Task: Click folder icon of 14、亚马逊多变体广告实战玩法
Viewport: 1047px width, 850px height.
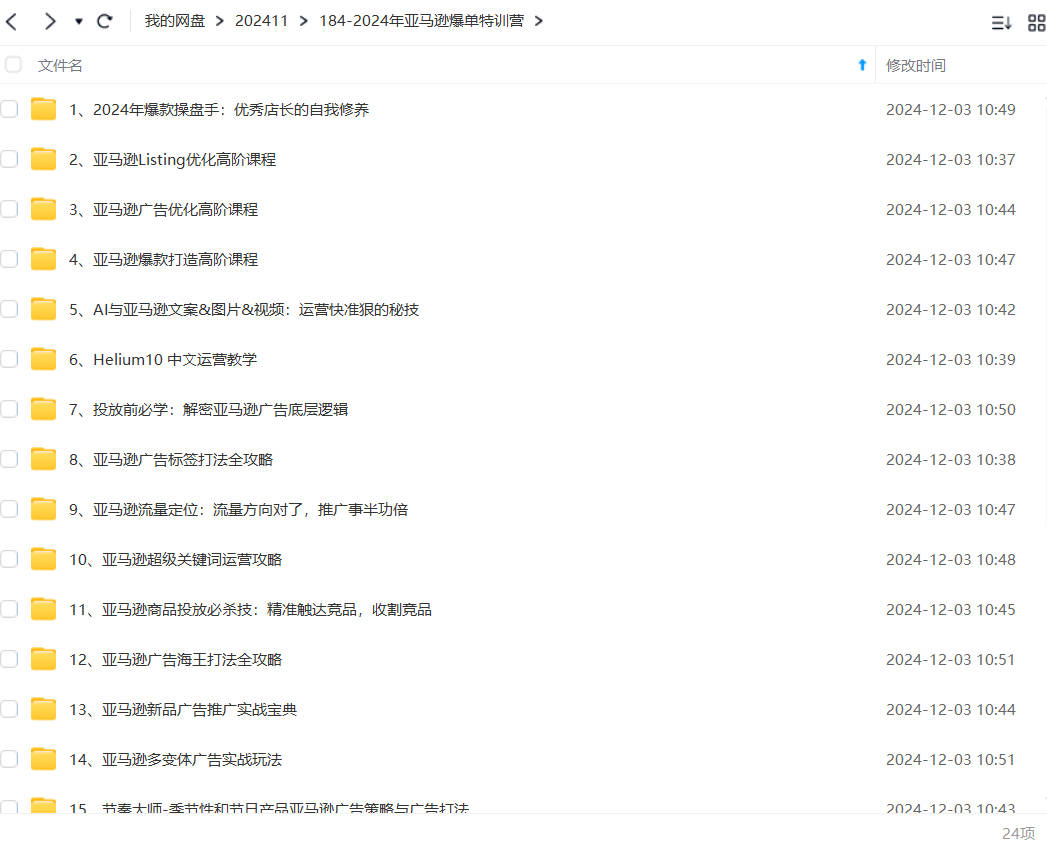Action: coord(43,759)
